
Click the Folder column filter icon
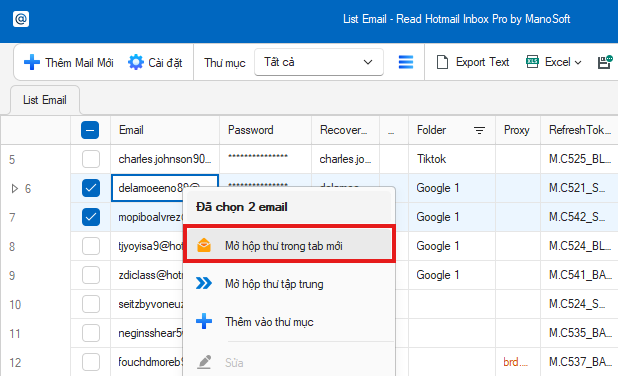click(479, 130)
